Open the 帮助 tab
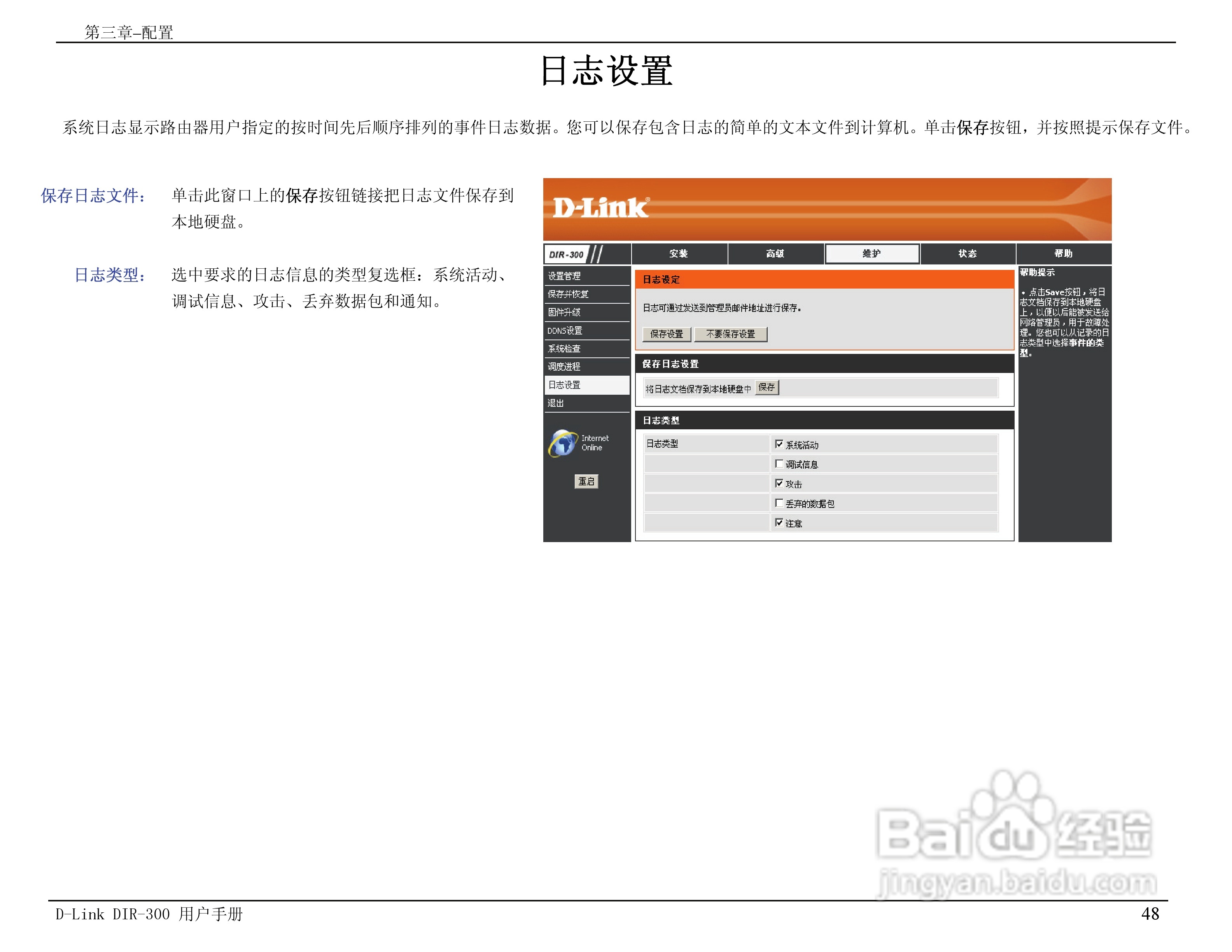1232x952 pixels. point(1063,254)
